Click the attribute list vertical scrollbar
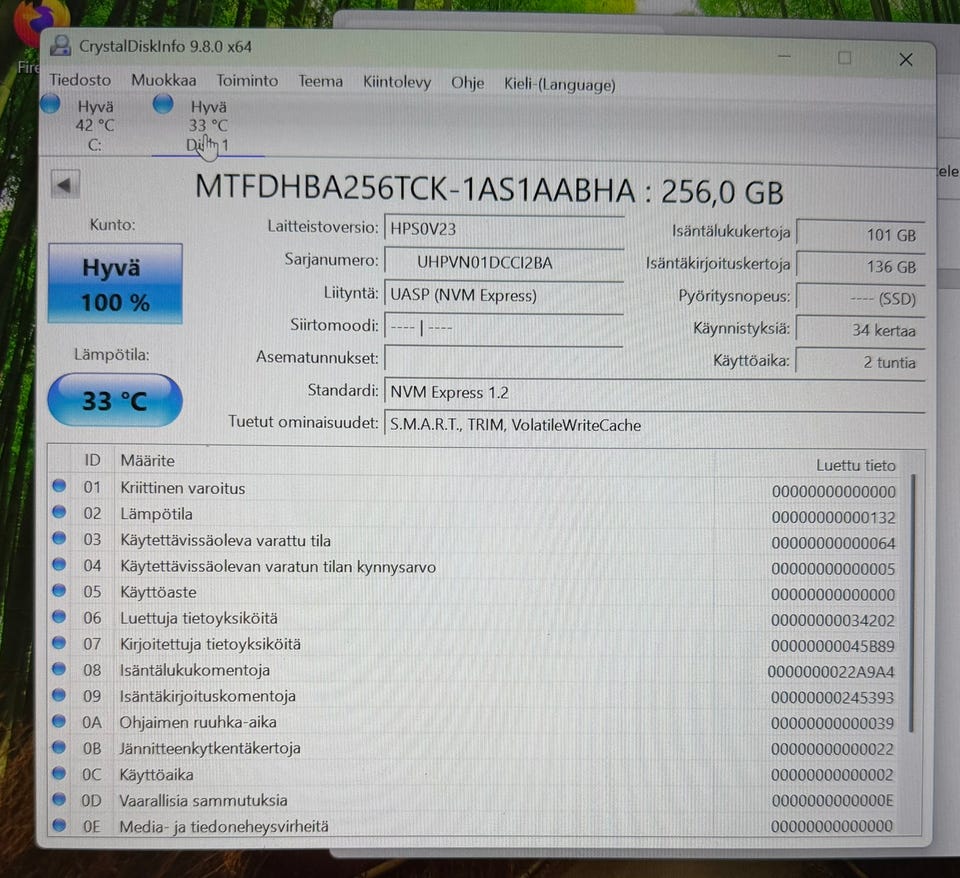The width and height of the screenshot is (960, 878). [x=912, y=603]
